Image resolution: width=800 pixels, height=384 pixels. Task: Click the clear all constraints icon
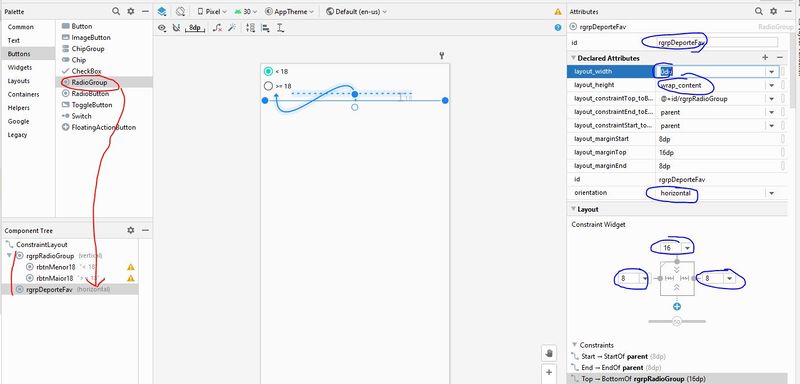pyautogui.click(x=217, y=28)
